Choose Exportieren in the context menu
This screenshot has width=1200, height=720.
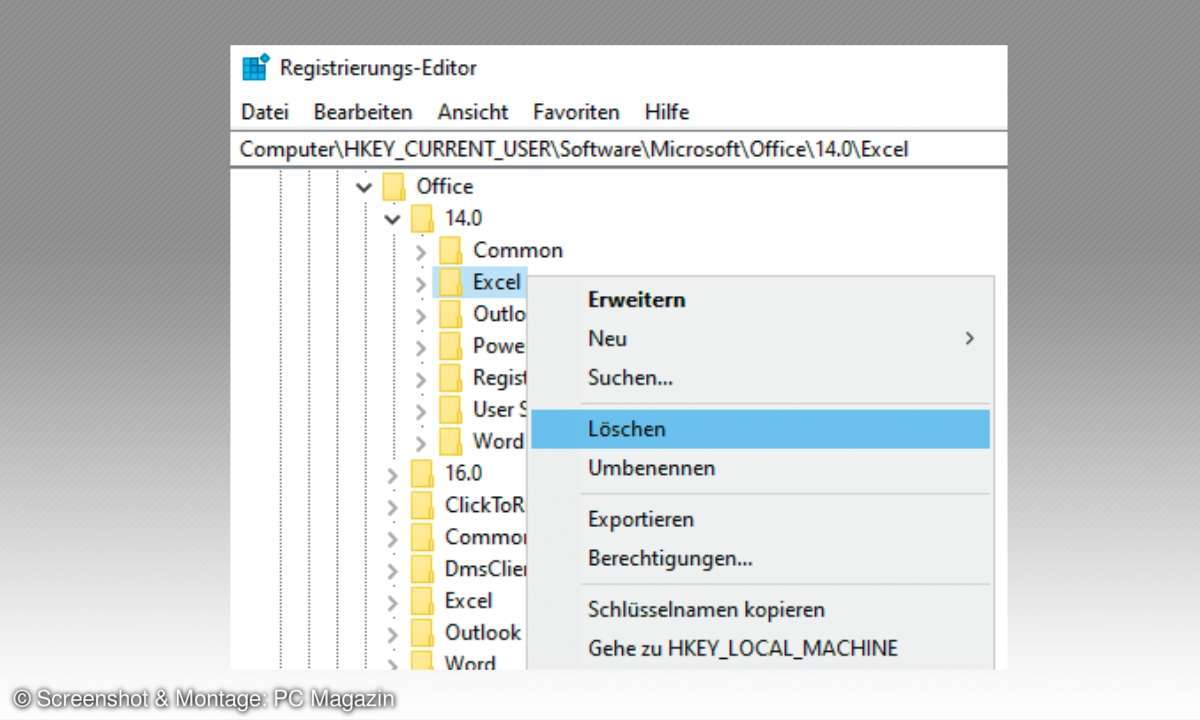click(x=760, y=519)
